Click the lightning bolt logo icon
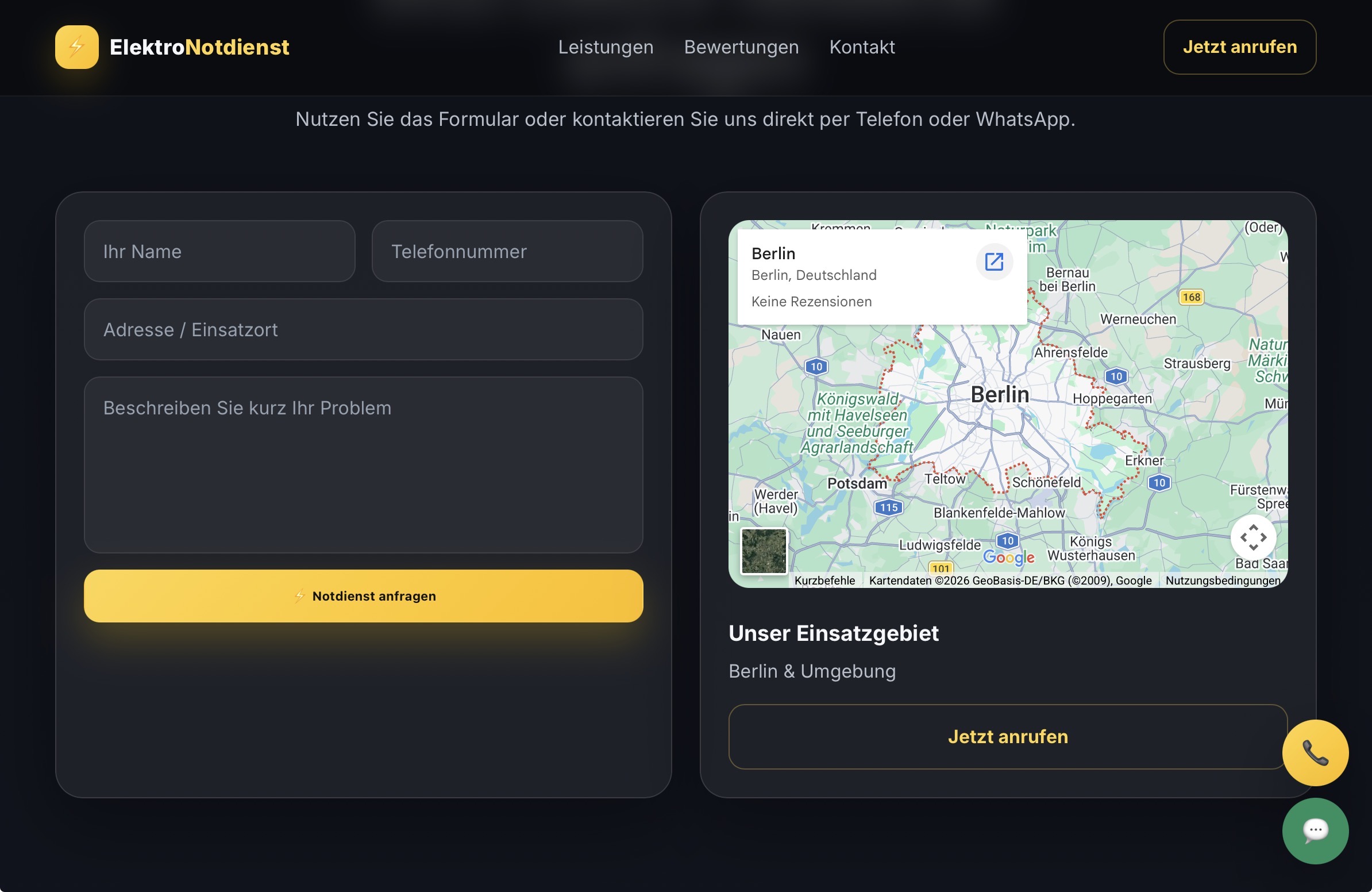Screen dimensions: 1372x892 [x=76, y=47]
